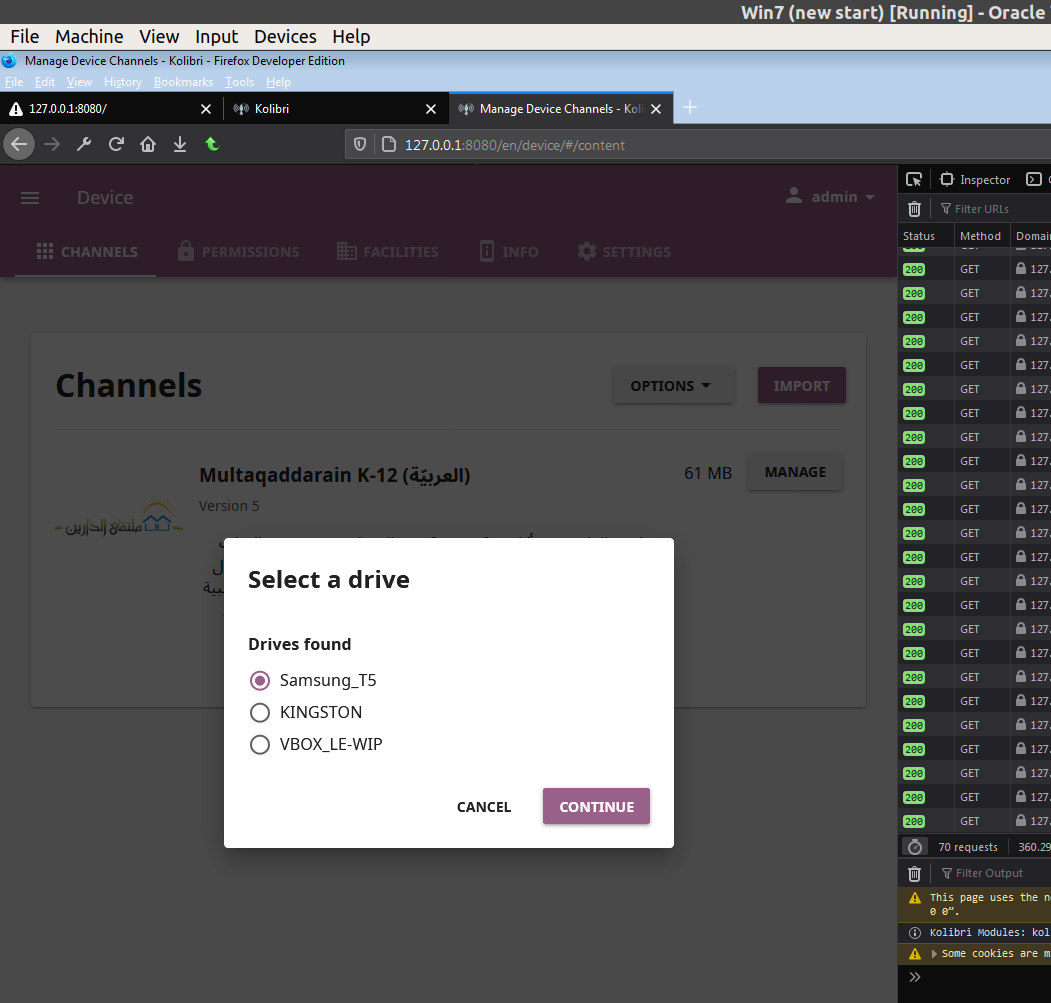Close the Manage Device Channels tab
This screenshot has width=1051, height=1003.
656,109
